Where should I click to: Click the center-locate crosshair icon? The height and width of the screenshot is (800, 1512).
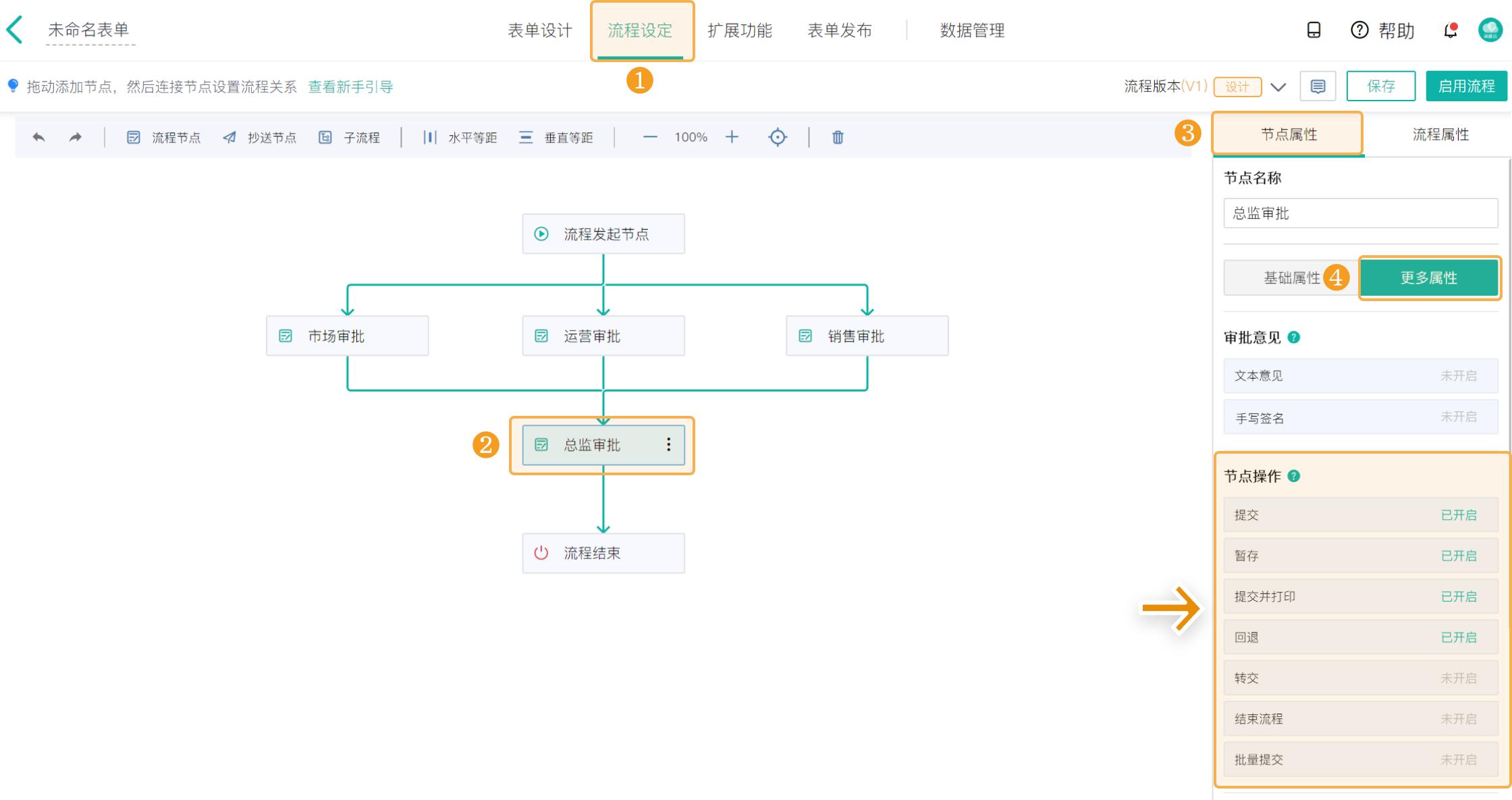click(x=778, y=137)
